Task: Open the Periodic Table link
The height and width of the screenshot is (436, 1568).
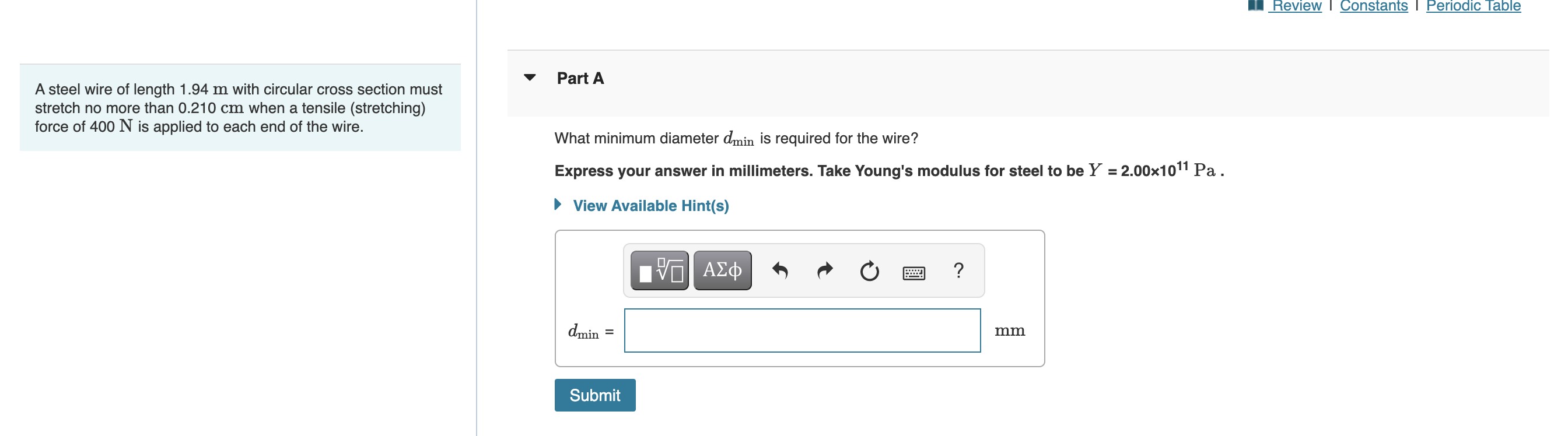Action: click(x=1473, y=6)
